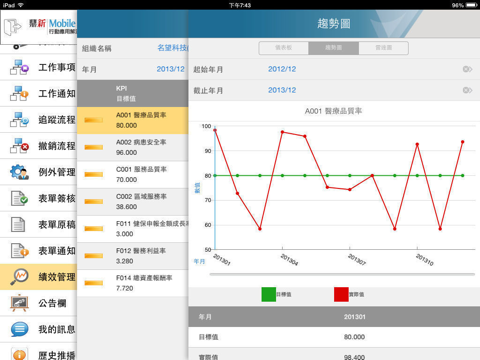Tap the 目標值 table value 80.000
The image size is (480, 360).
pos(354,337)
